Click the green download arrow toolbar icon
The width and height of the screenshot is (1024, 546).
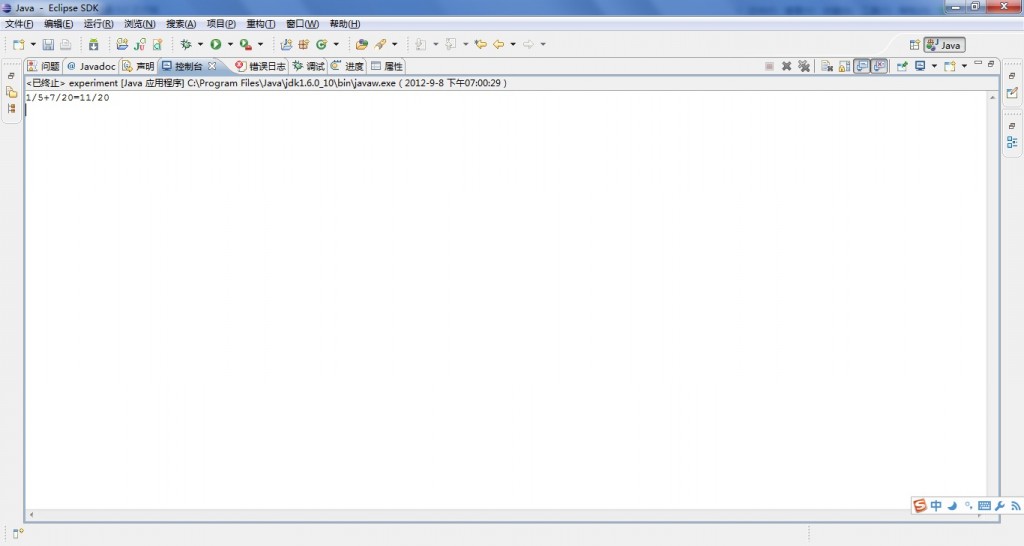93,44
